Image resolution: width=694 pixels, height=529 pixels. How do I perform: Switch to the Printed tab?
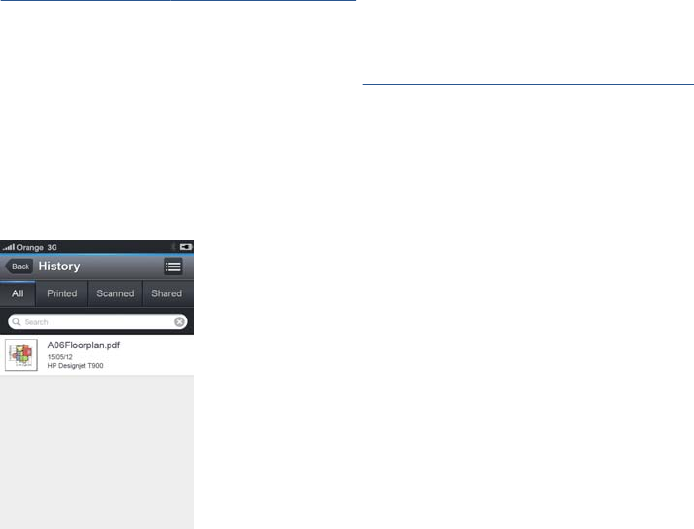point(62,293)
